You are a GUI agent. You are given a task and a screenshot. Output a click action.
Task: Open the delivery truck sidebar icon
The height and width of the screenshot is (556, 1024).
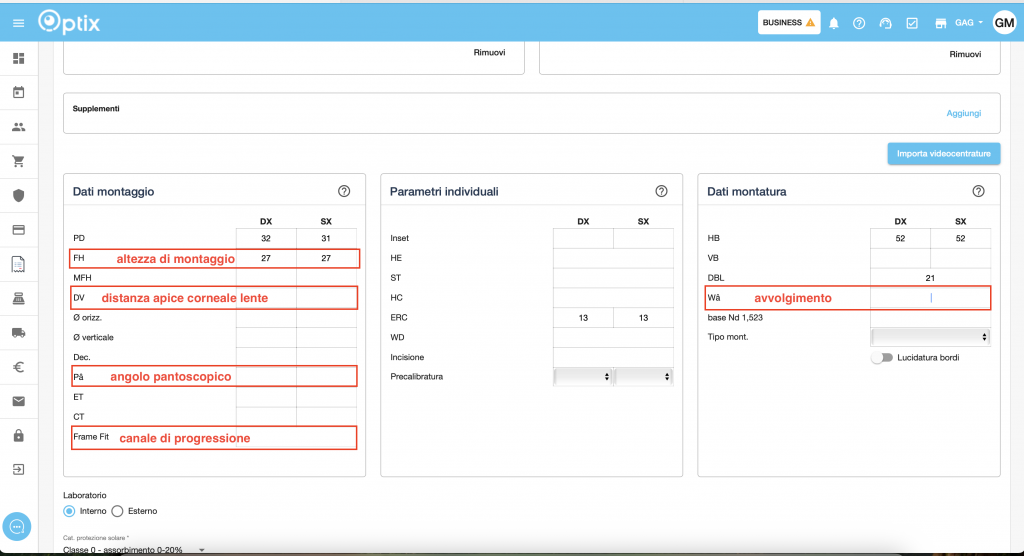coord(18,332)
